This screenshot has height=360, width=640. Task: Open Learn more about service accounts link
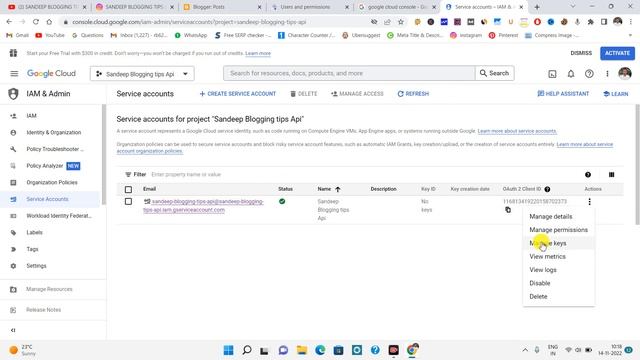517,131
